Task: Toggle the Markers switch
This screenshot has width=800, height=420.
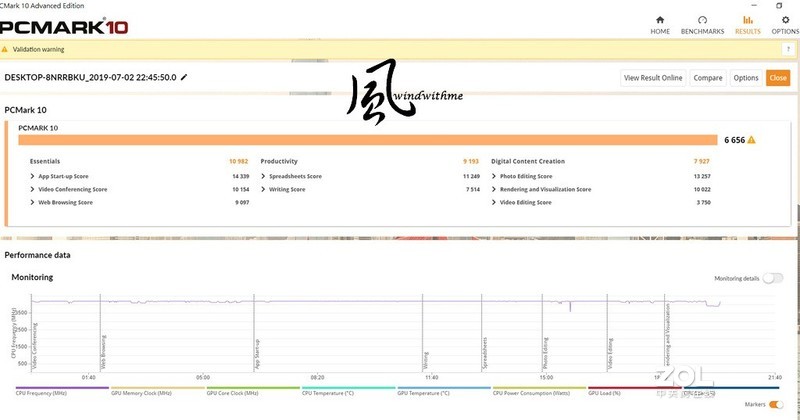Action: tap(776, 405)
